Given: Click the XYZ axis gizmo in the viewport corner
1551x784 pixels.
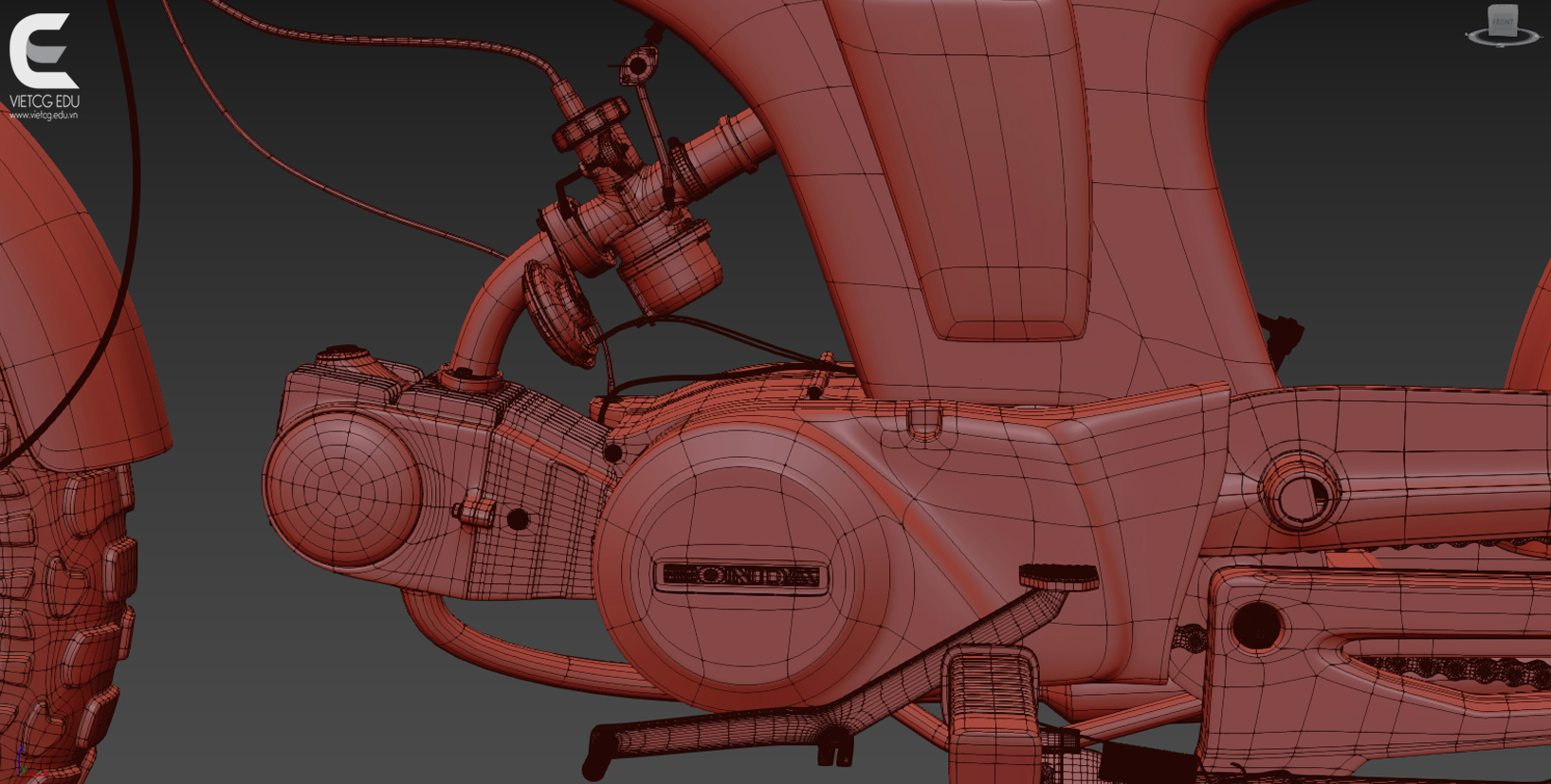Looking at the screenshot, I should pos(21,765).
